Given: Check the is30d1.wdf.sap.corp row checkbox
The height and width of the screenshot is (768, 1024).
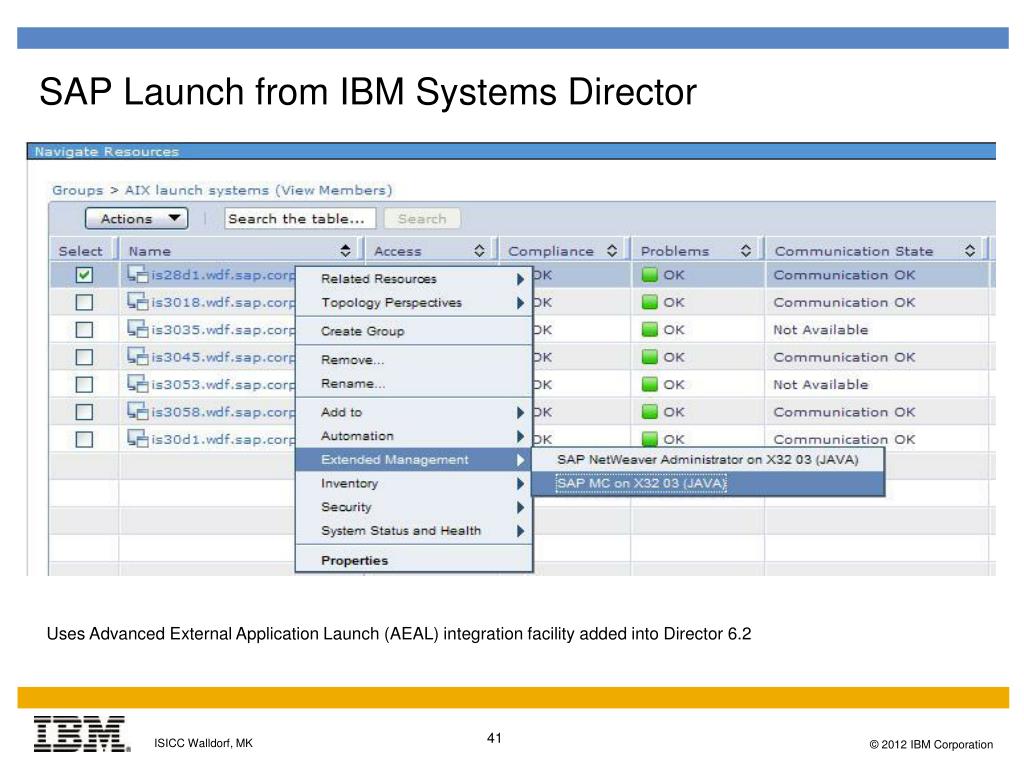Looking at the screenshot, I should (x=84, y=440).
